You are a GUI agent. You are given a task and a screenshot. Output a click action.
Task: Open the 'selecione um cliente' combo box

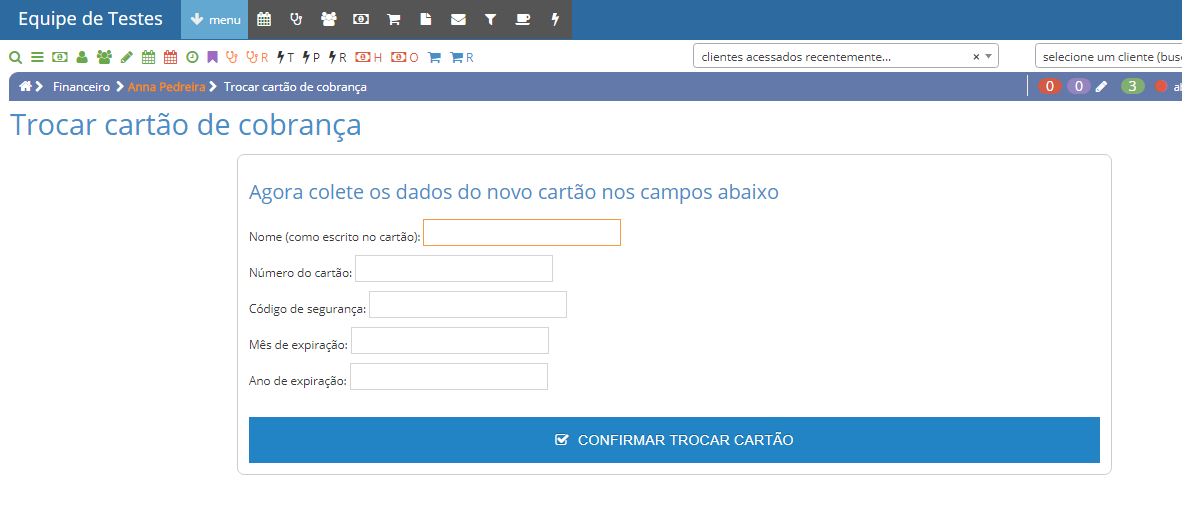pos(1108,57)
